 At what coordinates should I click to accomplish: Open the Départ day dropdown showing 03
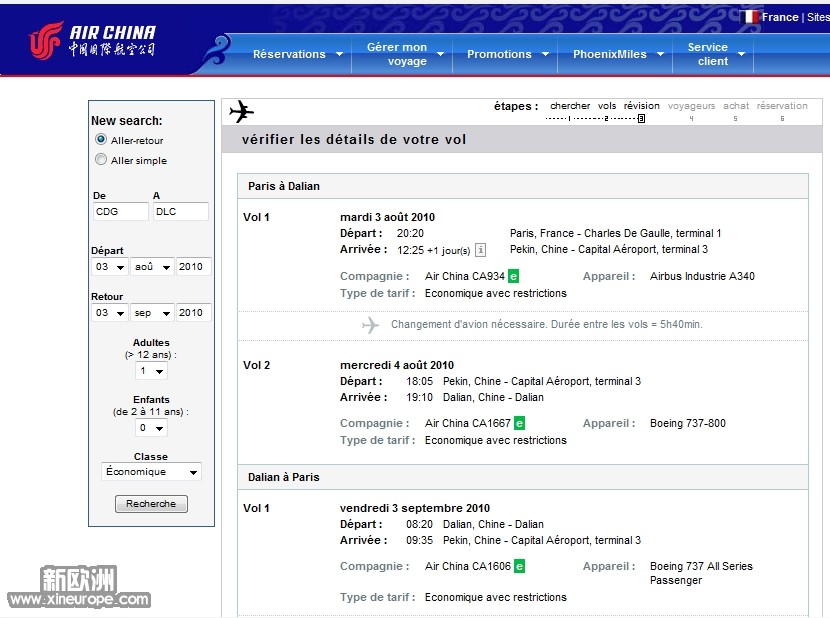click(110, 267)
